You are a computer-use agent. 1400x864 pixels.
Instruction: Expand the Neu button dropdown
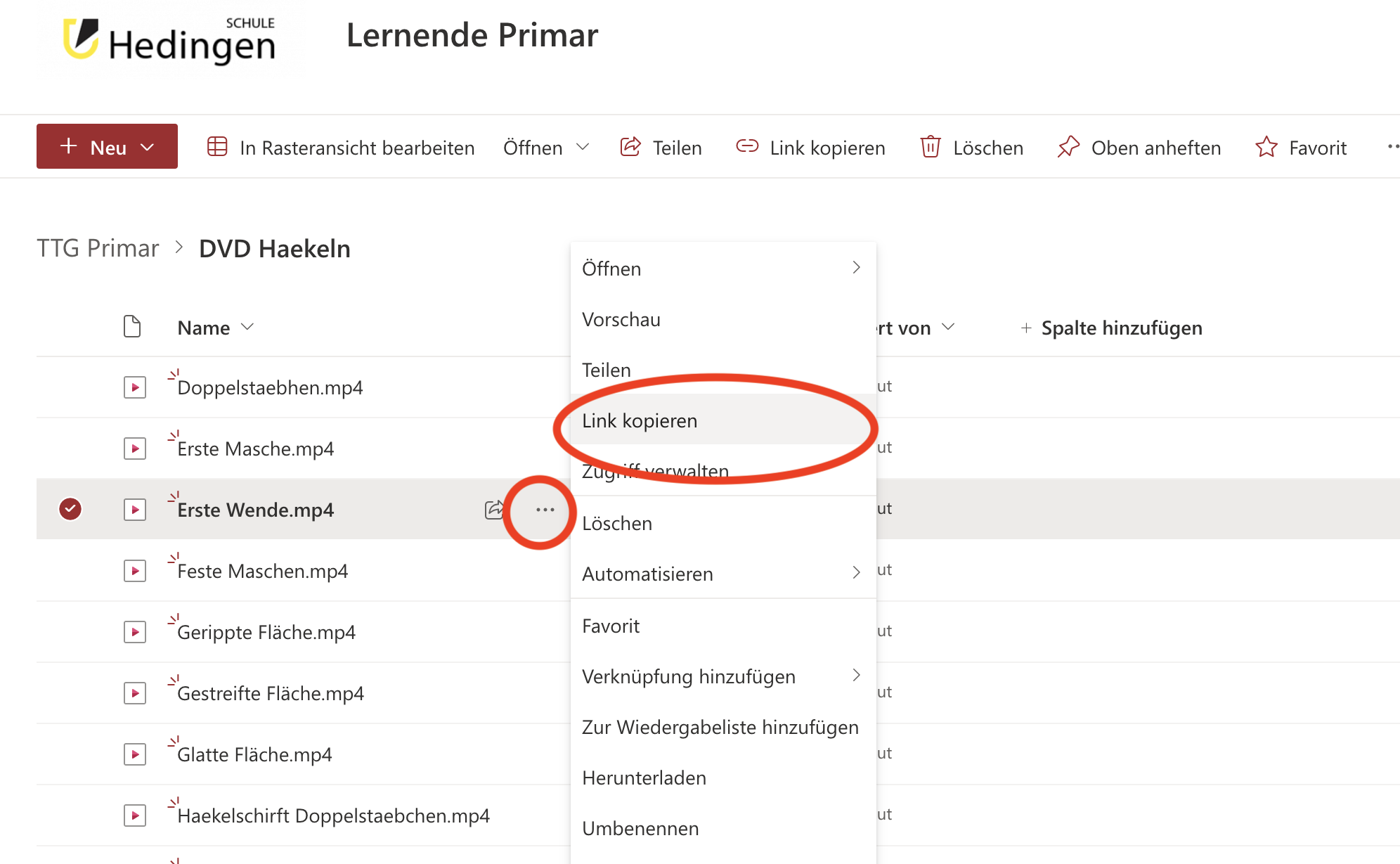click(x=148, y=147)
